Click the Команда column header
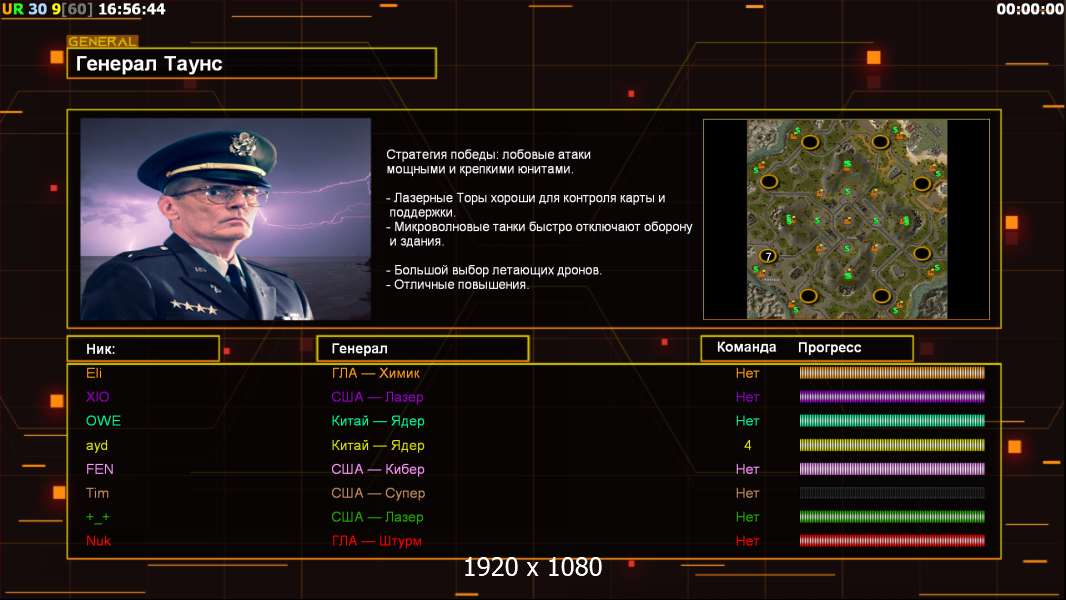Viewport: 1066px width, 600px height. tap(746, 347)
